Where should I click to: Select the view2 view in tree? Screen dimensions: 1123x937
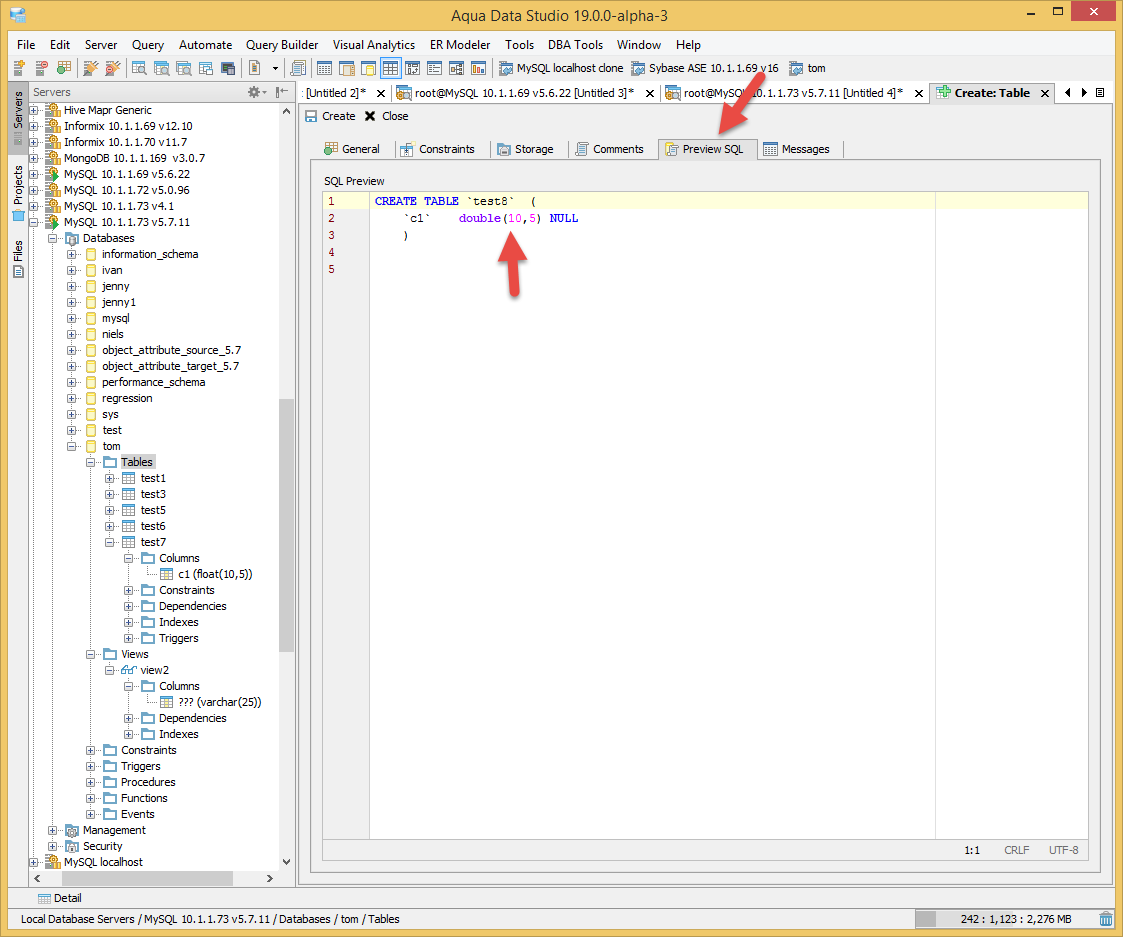155,670
